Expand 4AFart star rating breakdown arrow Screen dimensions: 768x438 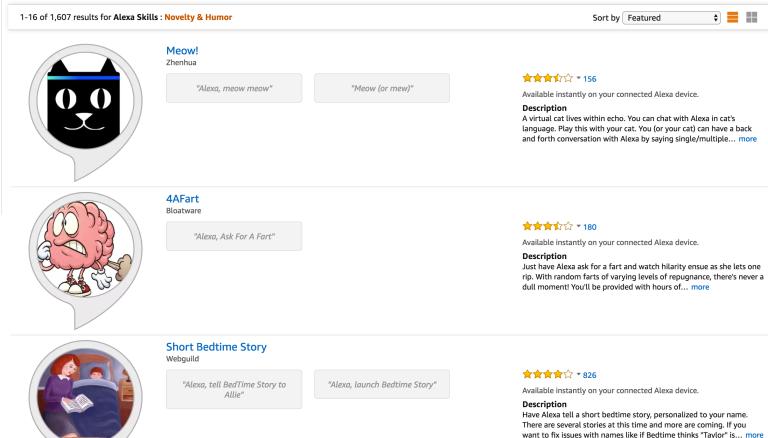[x=576, y=227]
